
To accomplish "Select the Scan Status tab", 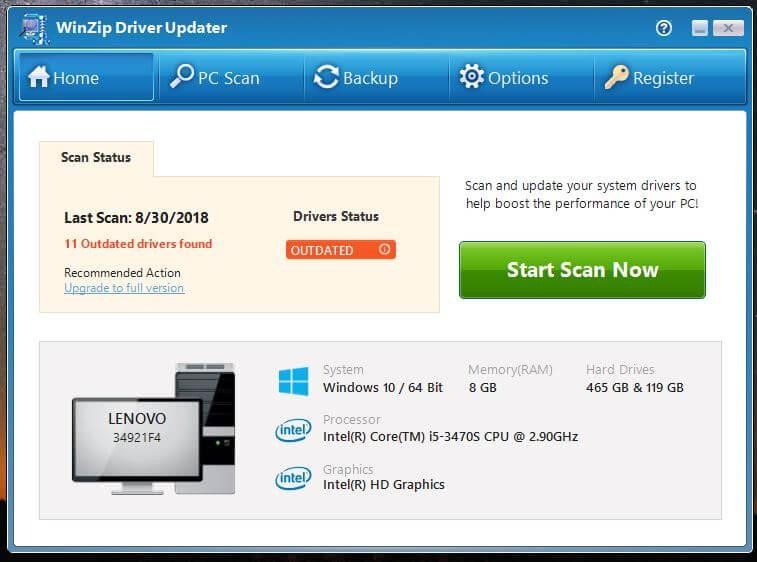I will point(96,157).
